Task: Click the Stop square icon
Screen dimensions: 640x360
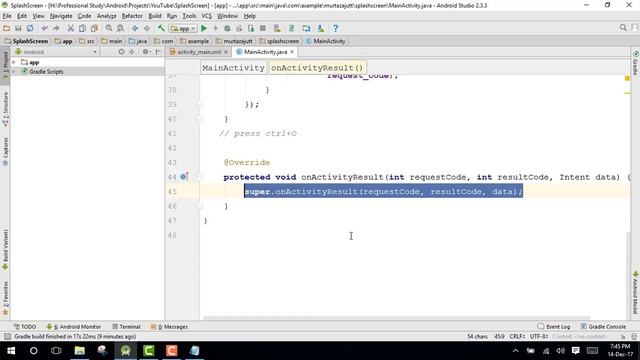Action: pos(263,28)
